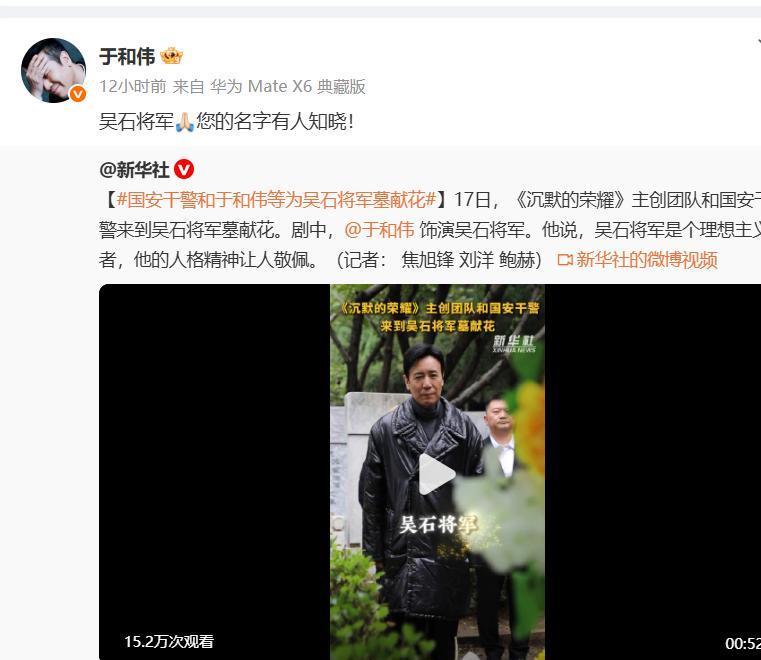Viewport: 761px width, 660px height.
Task: Click the red verified badge beside 新华社
Action: tap(184, 169)
